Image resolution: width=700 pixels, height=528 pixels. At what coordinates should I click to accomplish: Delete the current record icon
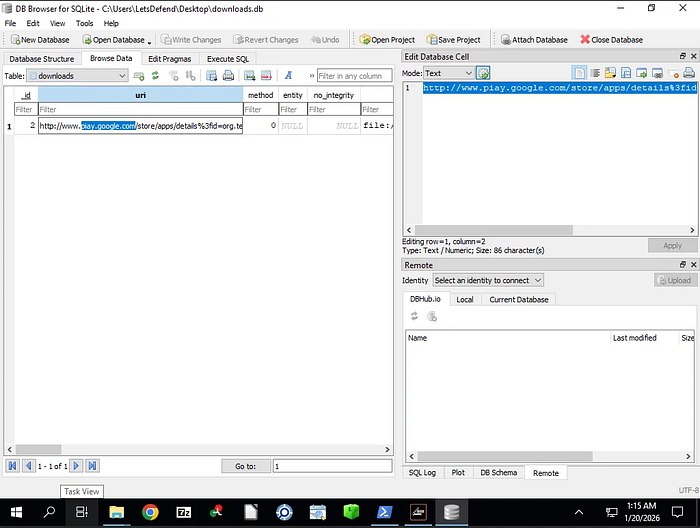tap(267, 76)
